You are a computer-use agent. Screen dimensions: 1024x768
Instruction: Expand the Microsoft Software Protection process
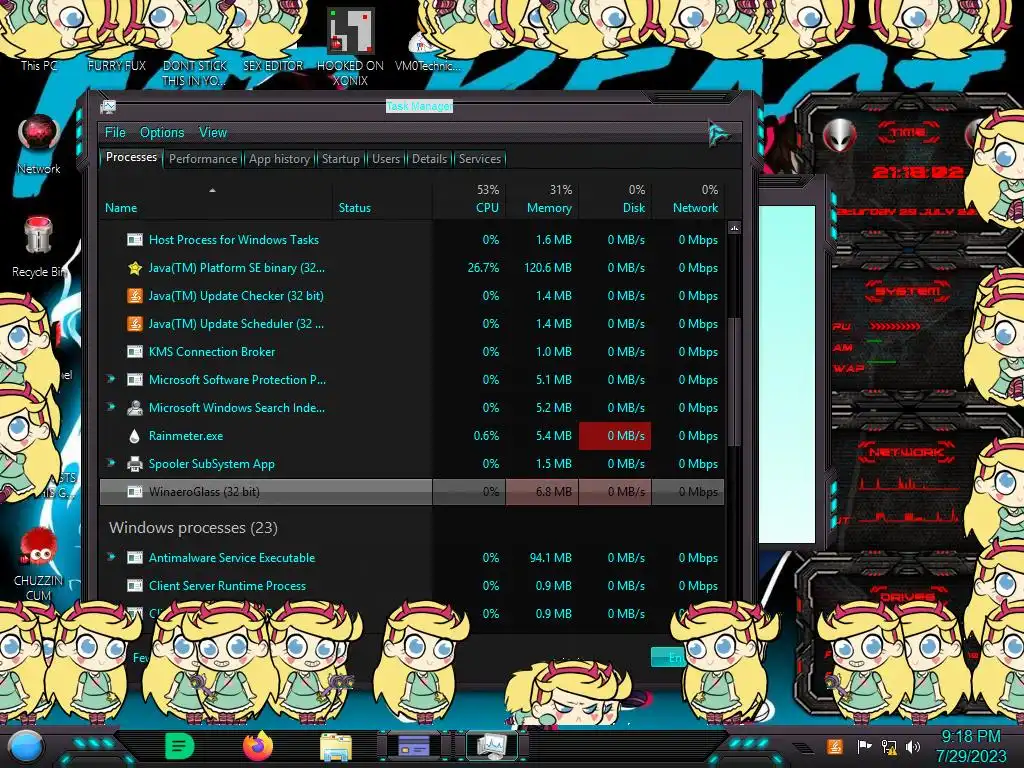click(111, 379)
